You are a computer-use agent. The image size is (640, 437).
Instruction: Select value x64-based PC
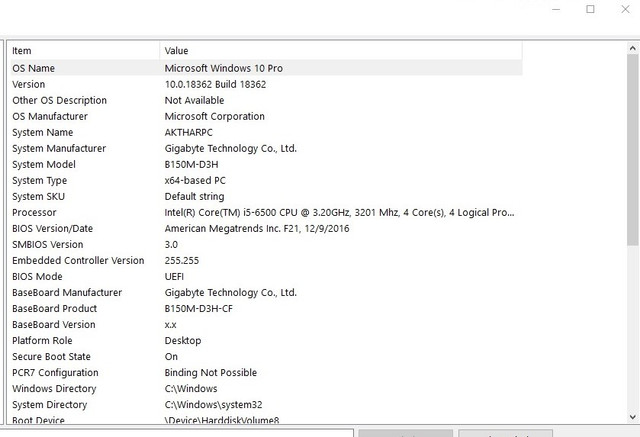click(195, 180)
